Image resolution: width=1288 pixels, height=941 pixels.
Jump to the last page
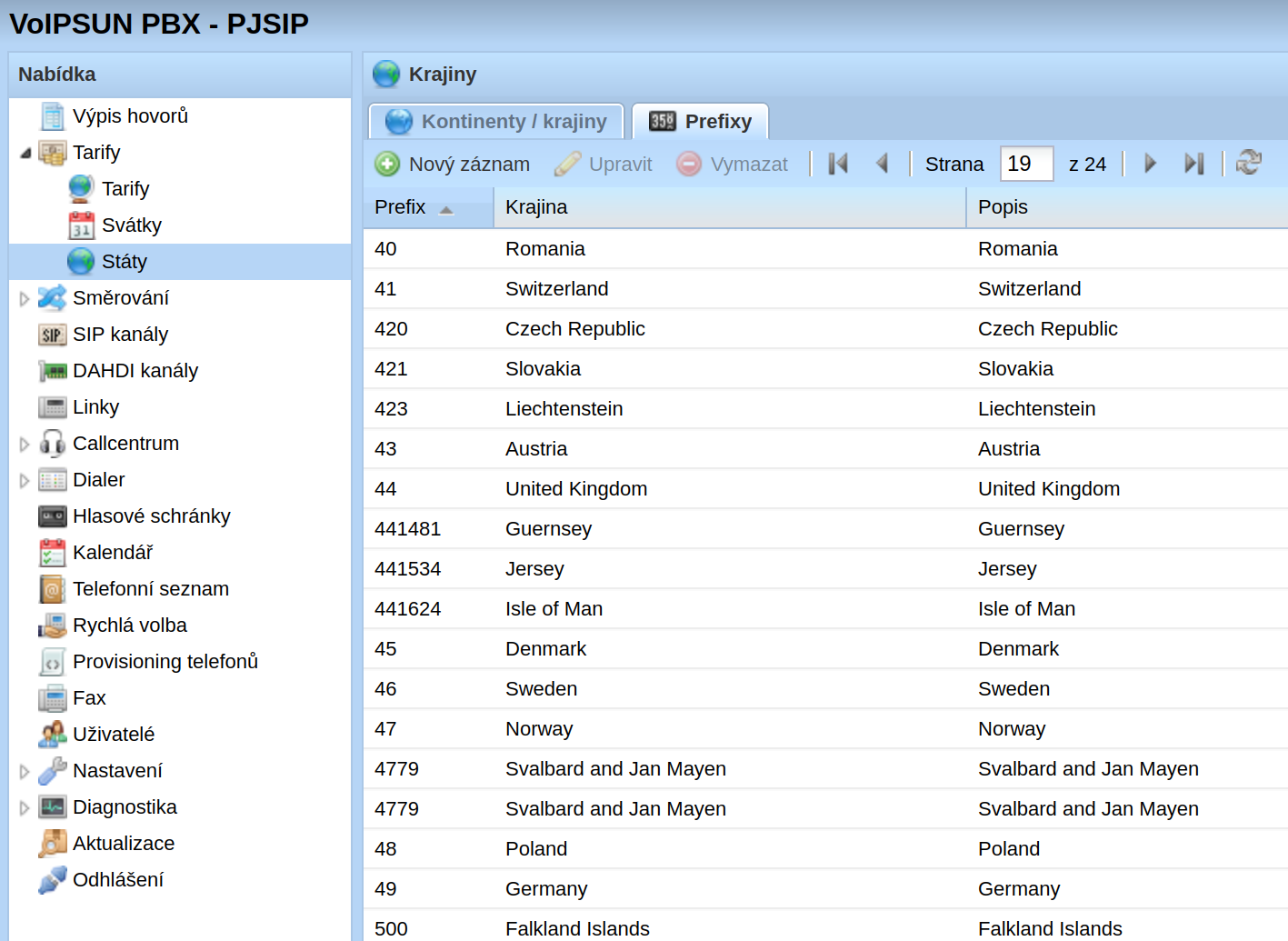tap(1194, 164)
